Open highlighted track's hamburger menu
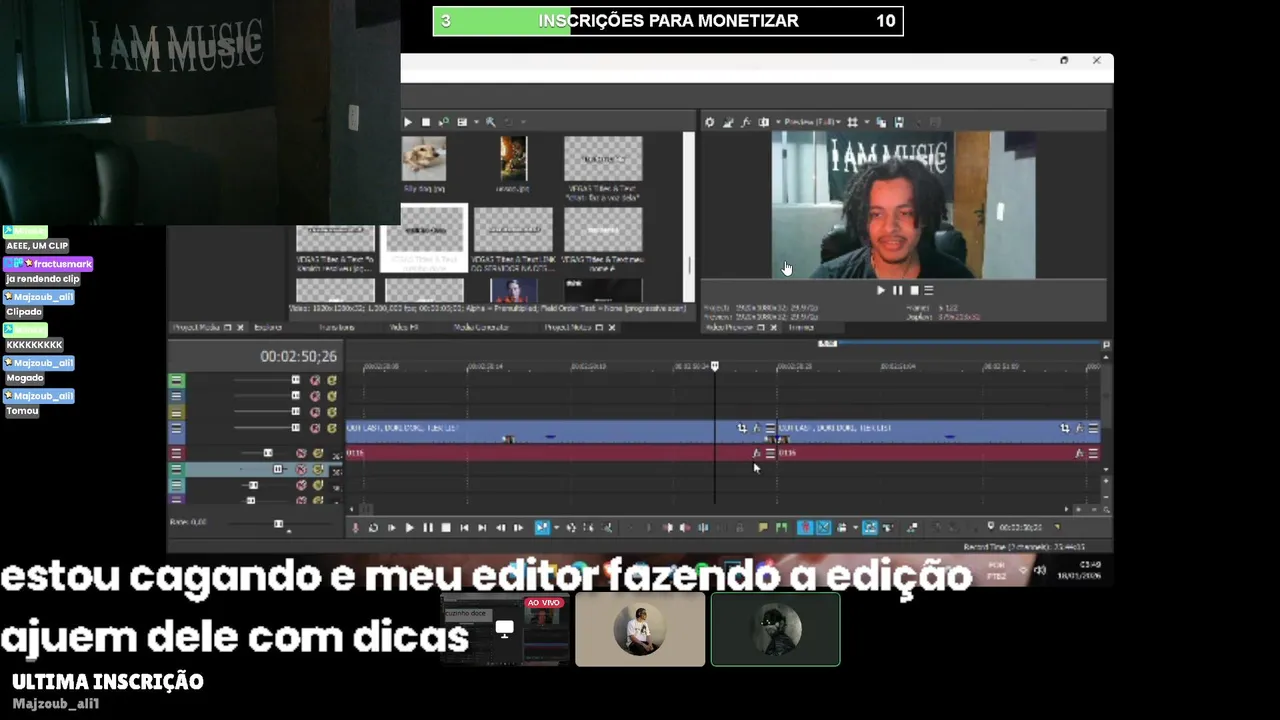 pyautogui.click(x=177, y=469)
